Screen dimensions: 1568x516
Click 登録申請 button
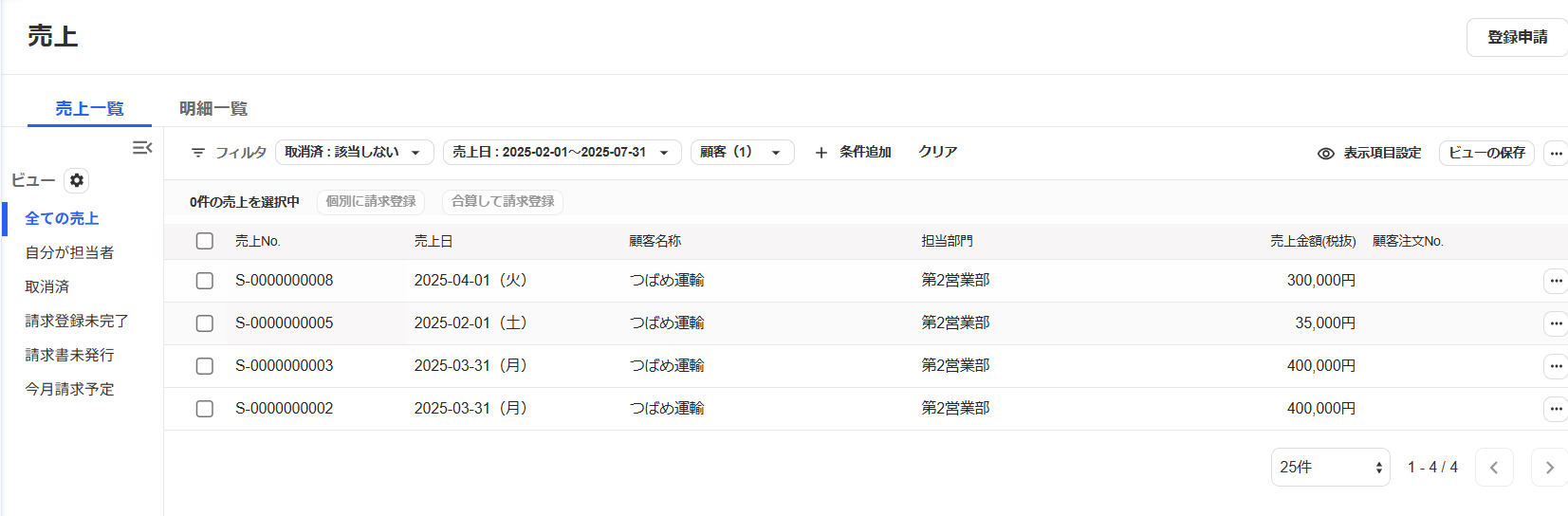pyautogui.click(x=1517, y=37)
